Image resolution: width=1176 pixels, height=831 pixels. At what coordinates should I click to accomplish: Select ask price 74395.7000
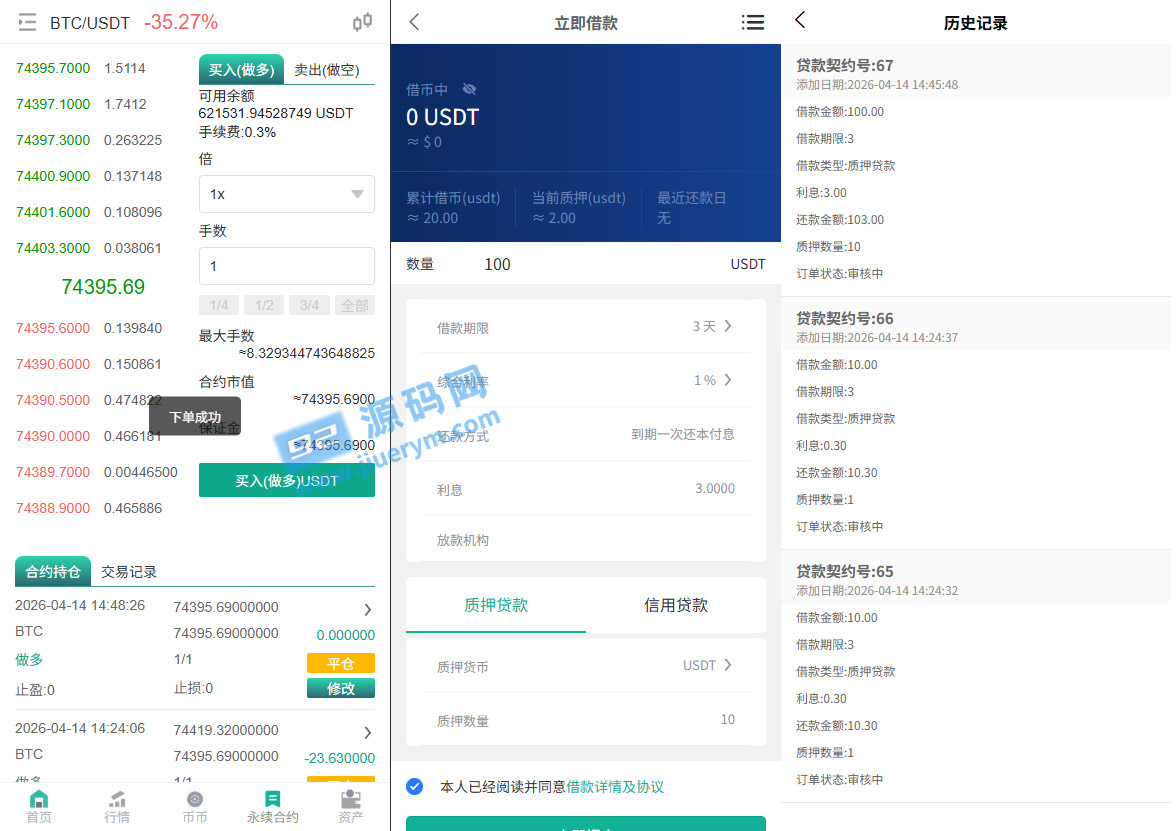(52, 68)
